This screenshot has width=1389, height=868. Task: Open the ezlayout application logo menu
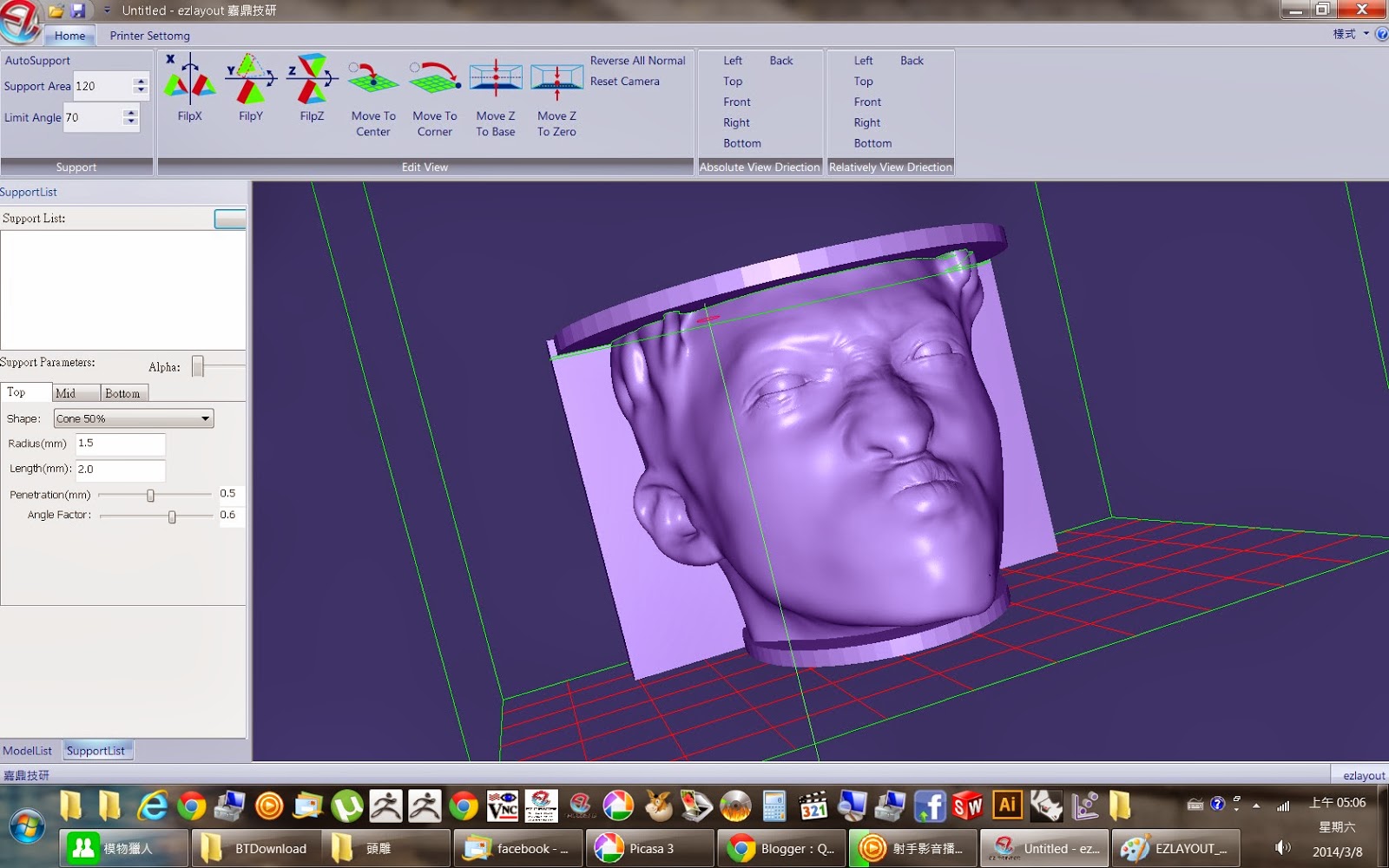[x=19, y=21]
